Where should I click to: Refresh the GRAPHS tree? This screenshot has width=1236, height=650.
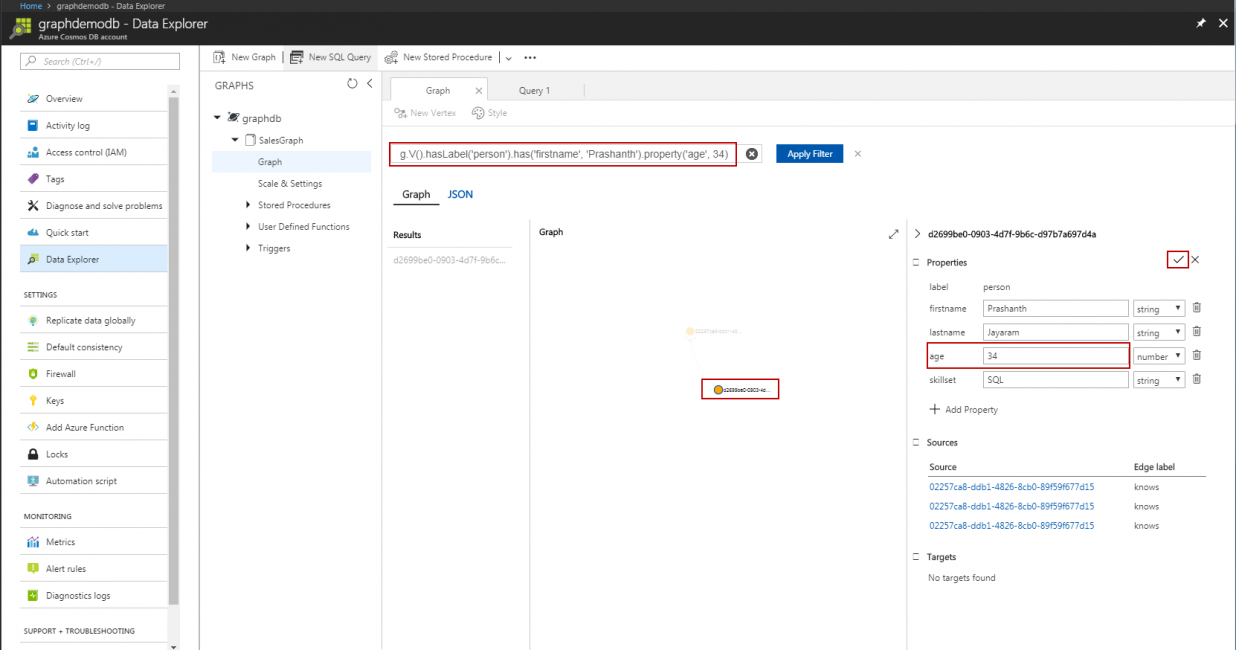coord(352,84)
